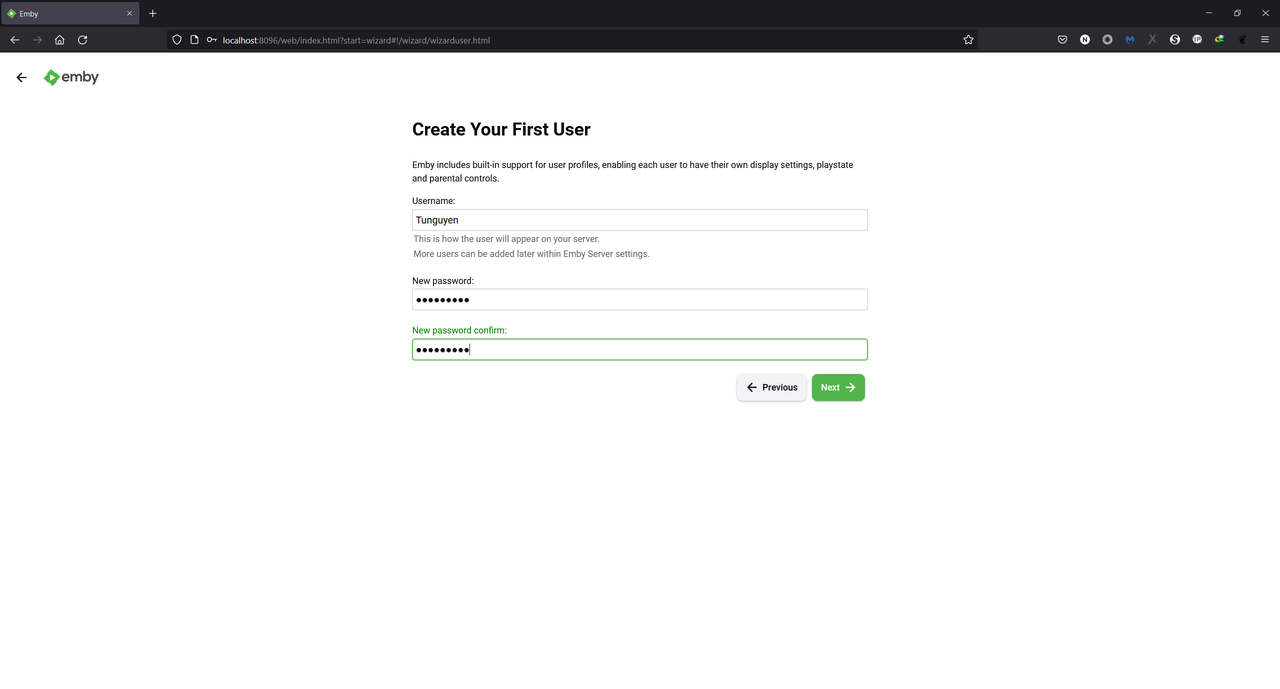Open the S circle extension
This screenshot has width=1280, height=689.
[1175, 40]
